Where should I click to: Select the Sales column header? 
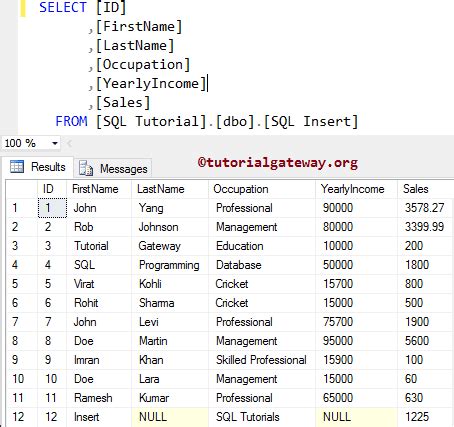pyautogui.click(x=426, y=189)
